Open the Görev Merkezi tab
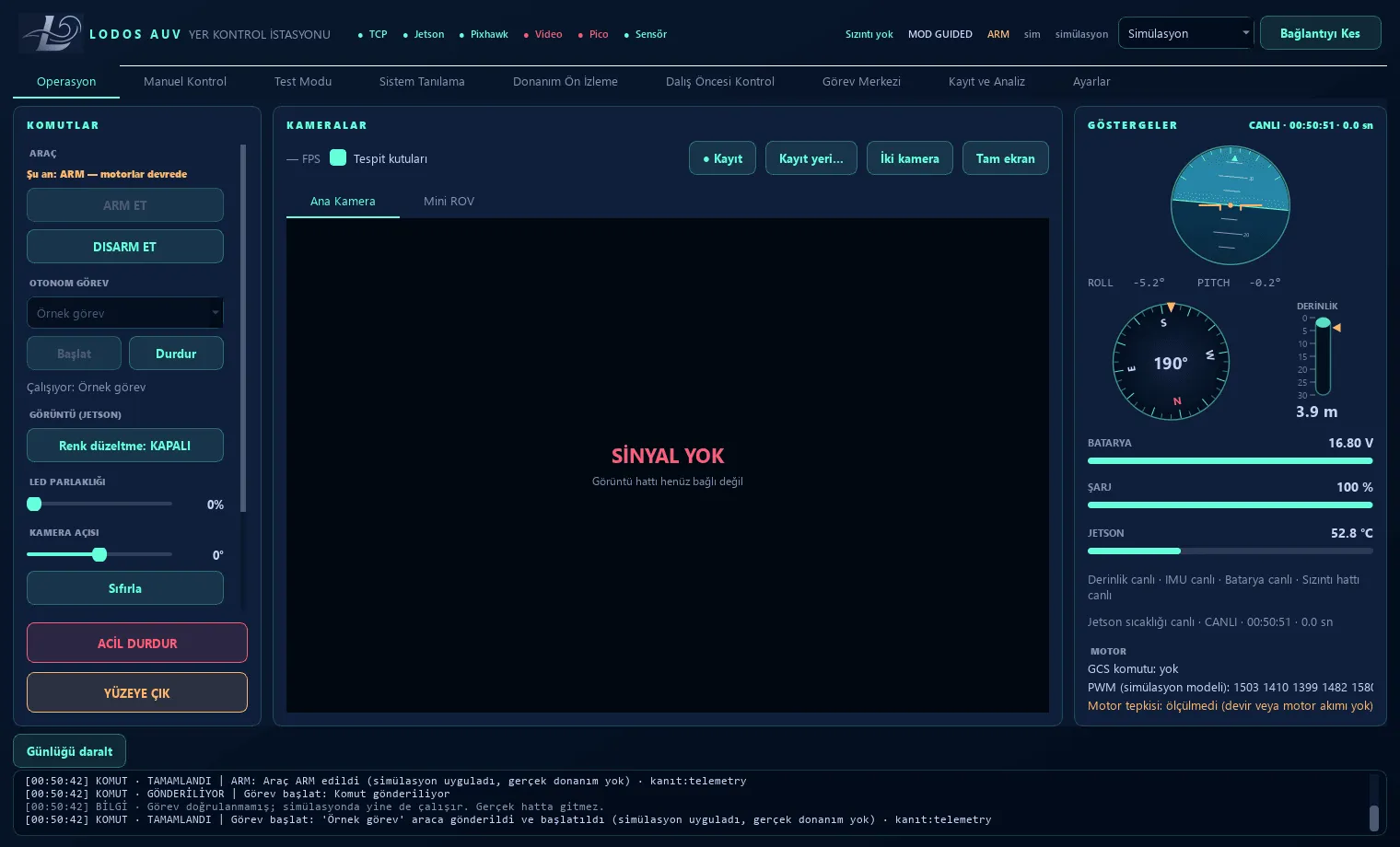Viewport: 1400px width, 847px height. coord(861,81)
